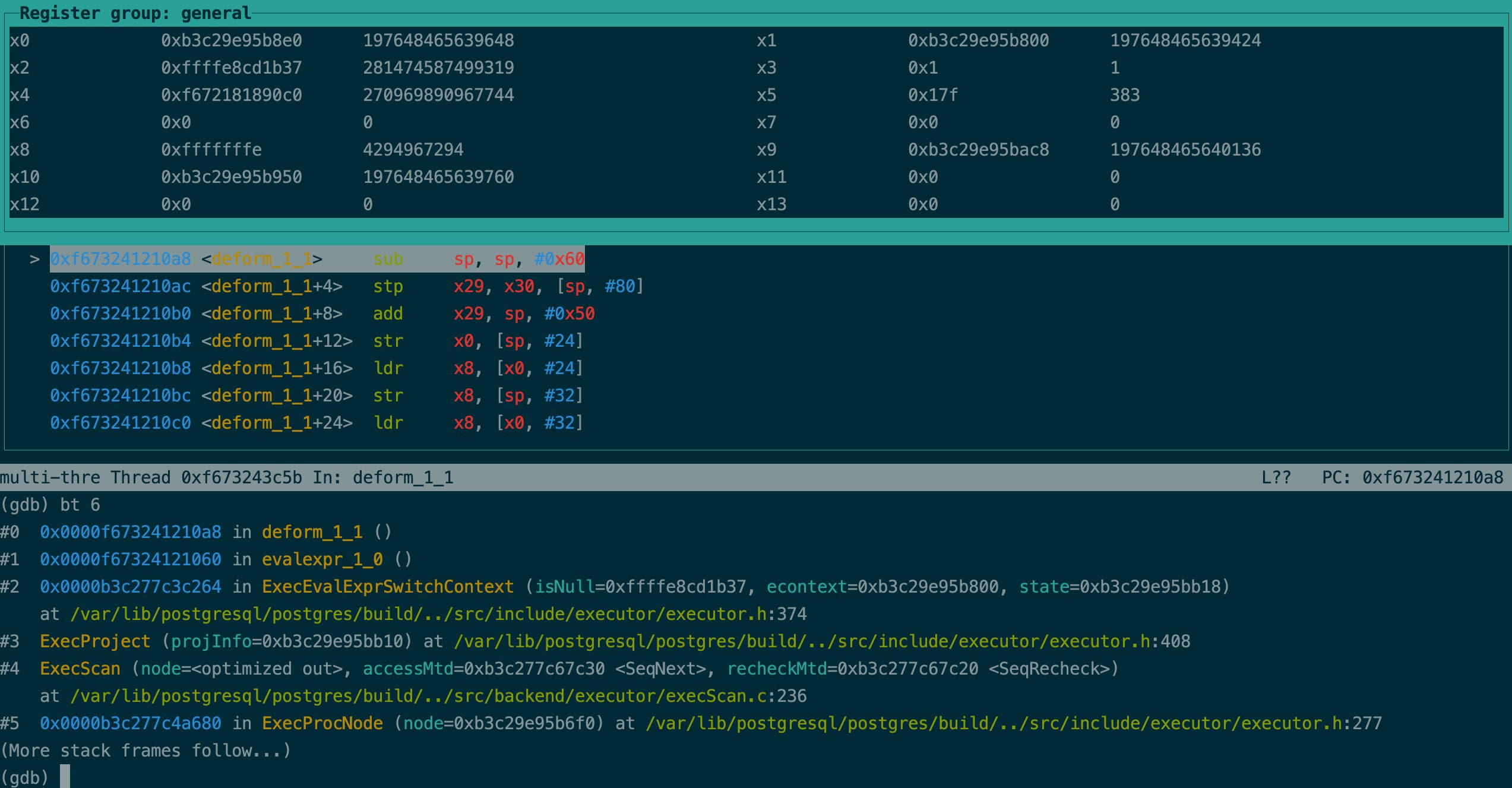1512x788 pixels.
Task: Click the ExecScan frame entry
Action: click(79, 669)
